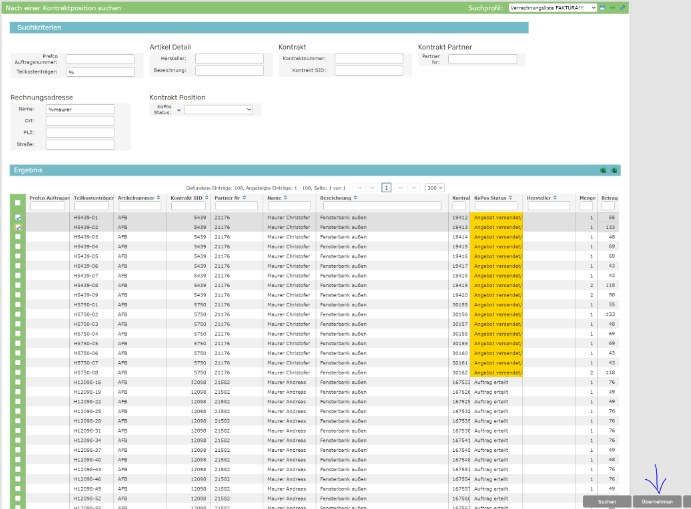This screenshot has width=691, height=509.
Task: Click the Suchen button
Action: coord(606,500)
